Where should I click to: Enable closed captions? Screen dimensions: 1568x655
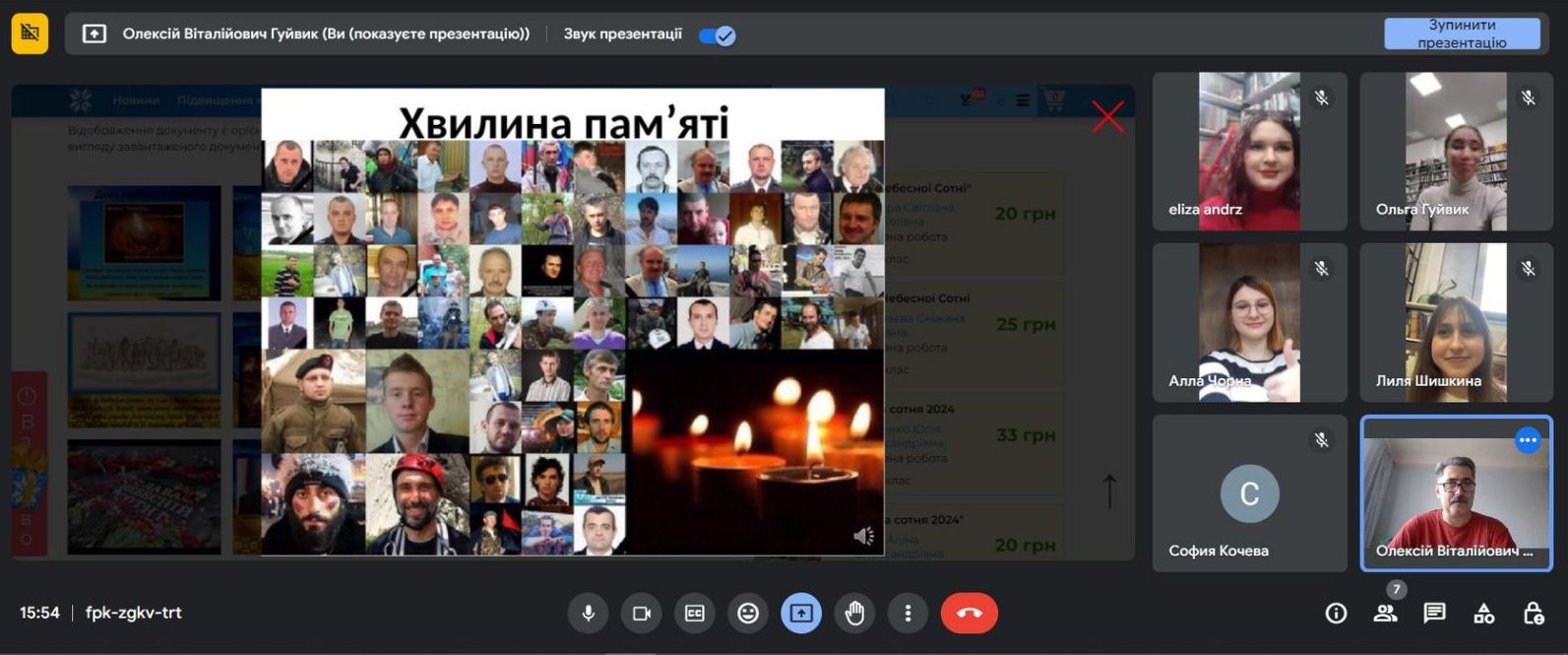click(694, 614)
